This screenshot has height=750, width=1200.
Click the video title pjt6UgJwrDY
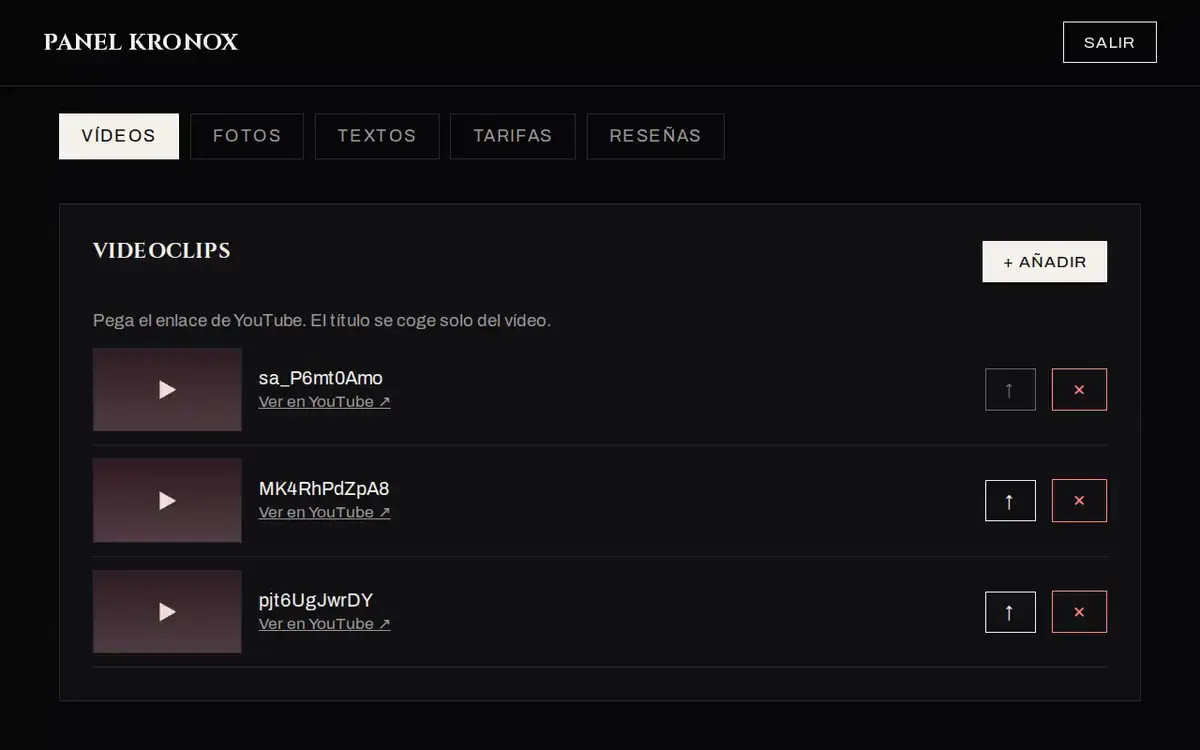[316, 600]
